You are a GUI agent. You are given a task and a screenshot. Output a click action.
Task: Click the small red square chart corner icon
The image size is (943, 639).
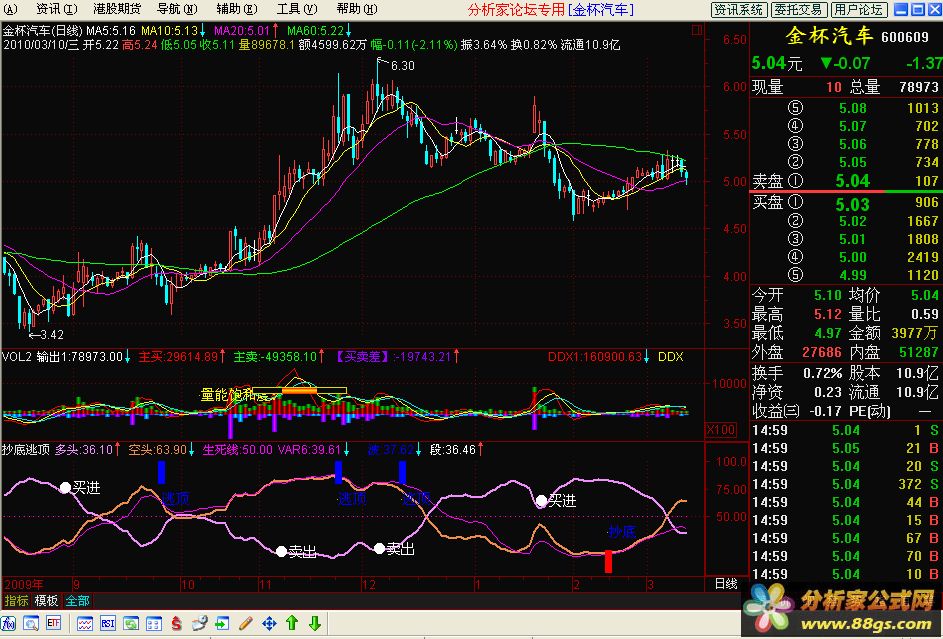pos(698,29)
